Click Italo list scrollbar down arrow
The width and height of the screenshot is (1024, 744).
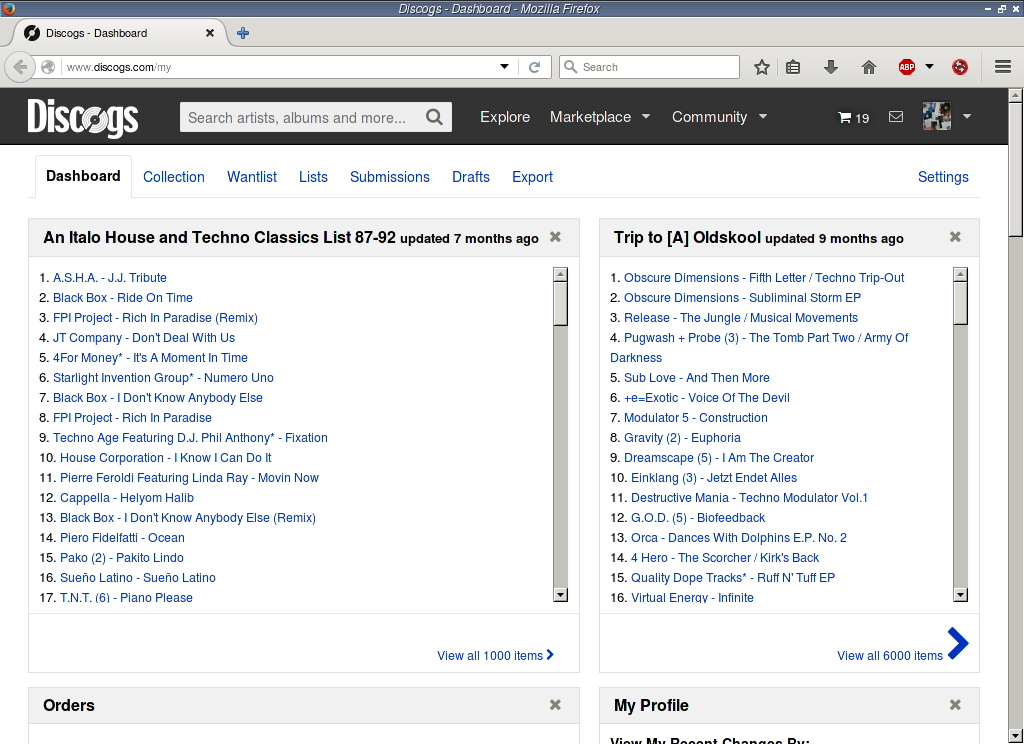(x=560, y=594)
